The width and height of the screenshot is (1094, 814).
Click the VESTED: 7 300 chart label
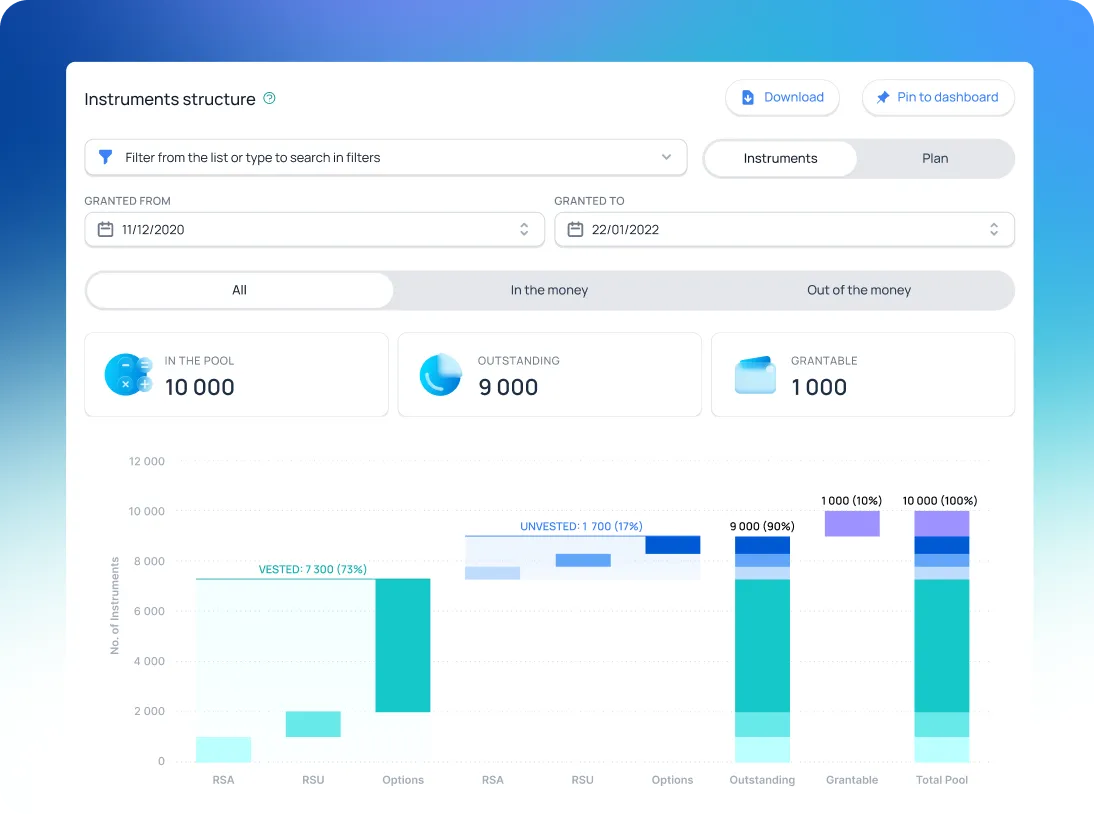tap(313, 569)
